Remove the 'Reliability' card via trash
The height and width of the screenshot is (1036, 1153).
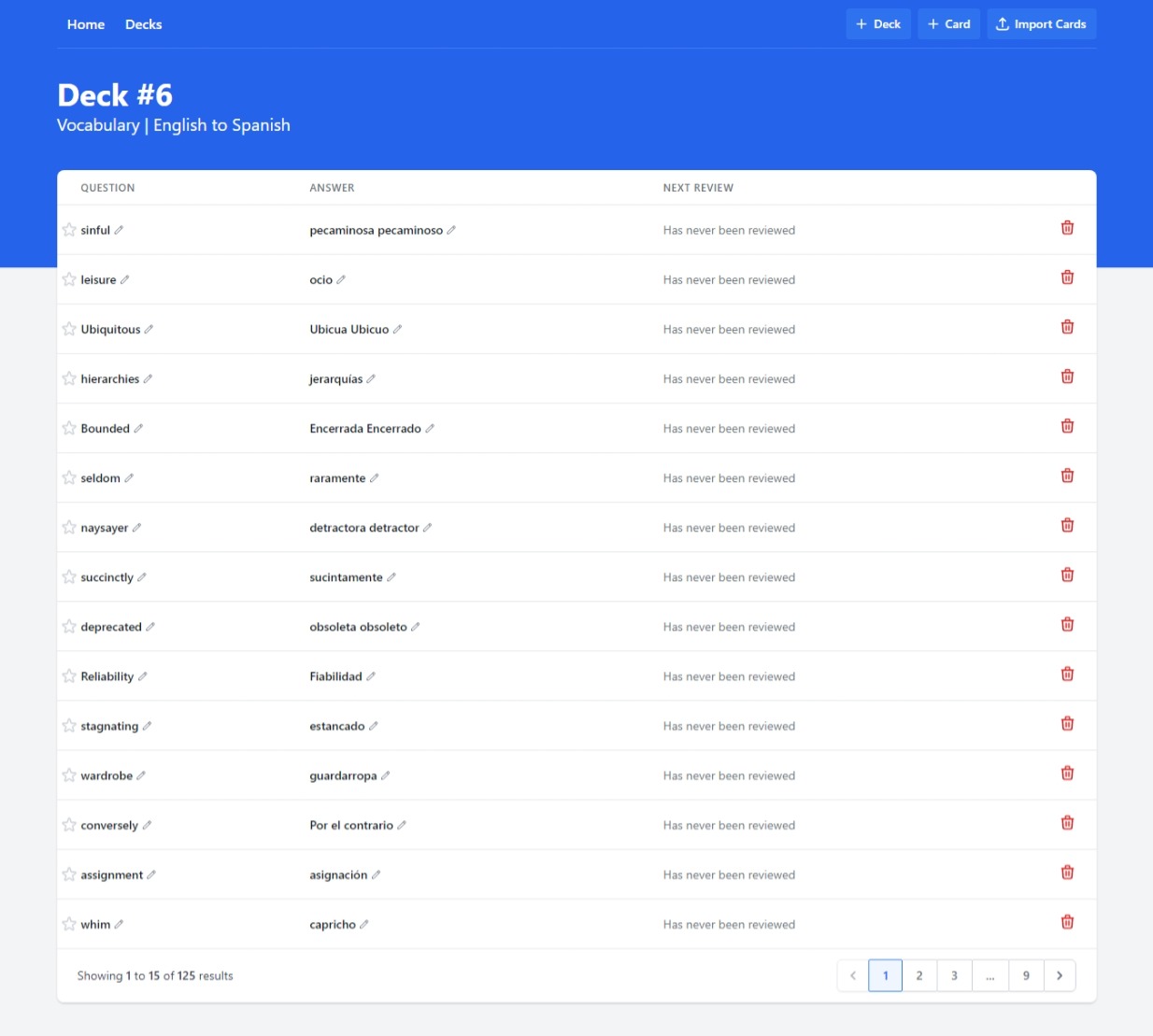click(x=1067, y=674)
